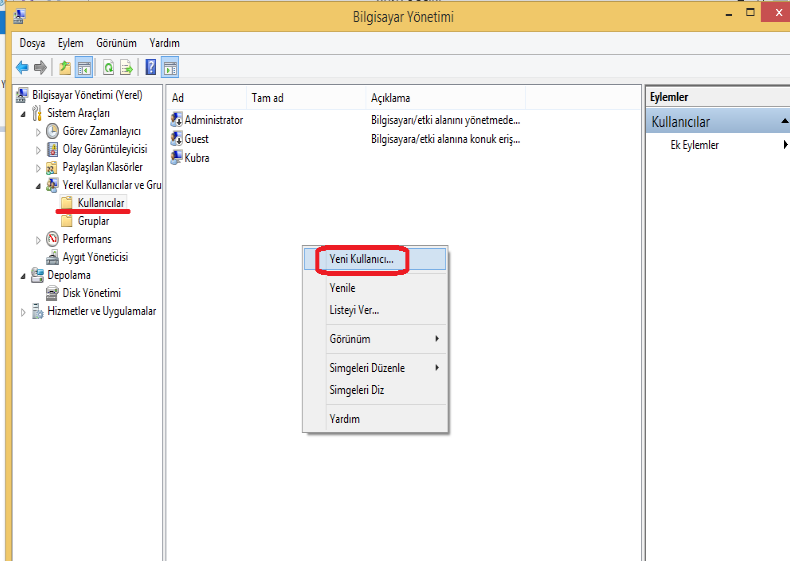The width and height of the screenshot is (790, 561).
Task: Select Disk Yönetimi in the tree
Action: point(91,293)
